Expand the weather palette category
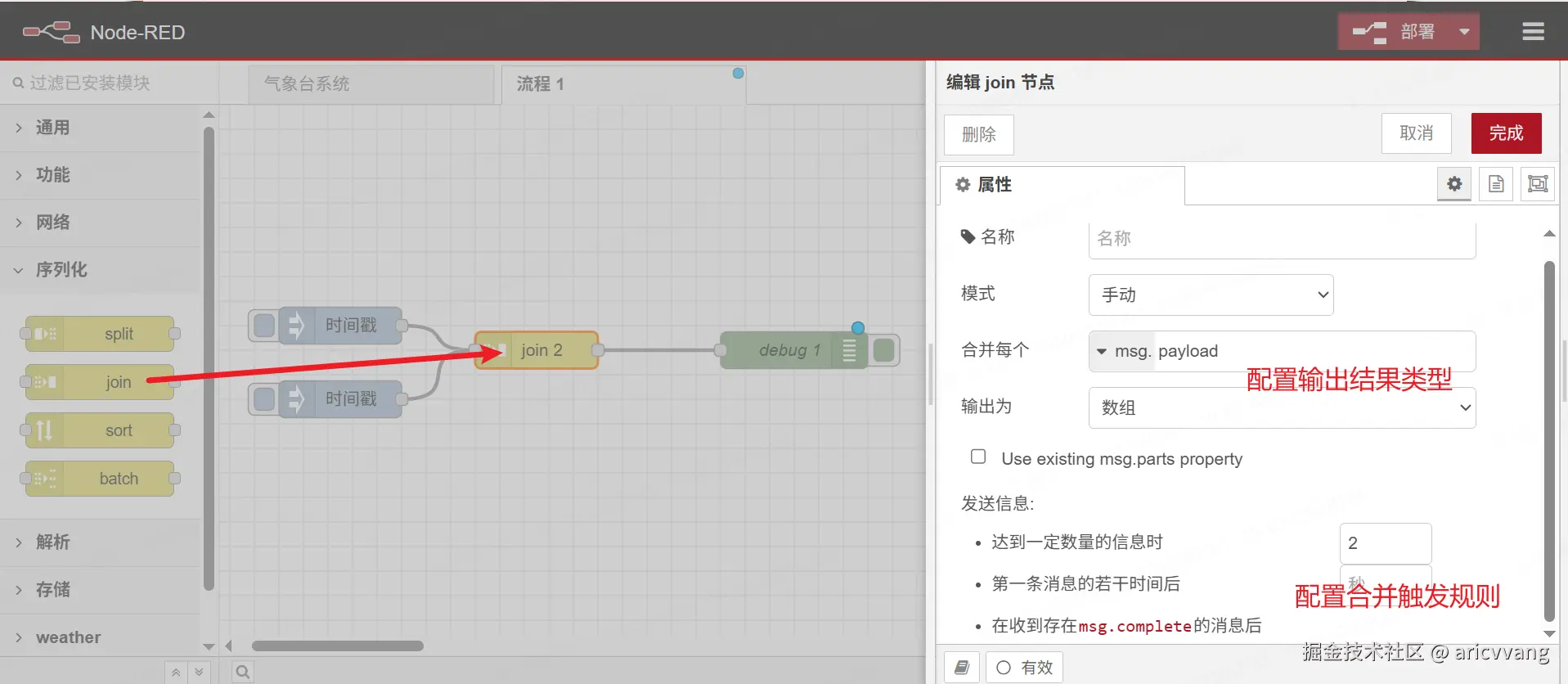1568x684 pixels. [x=100, y=637]
